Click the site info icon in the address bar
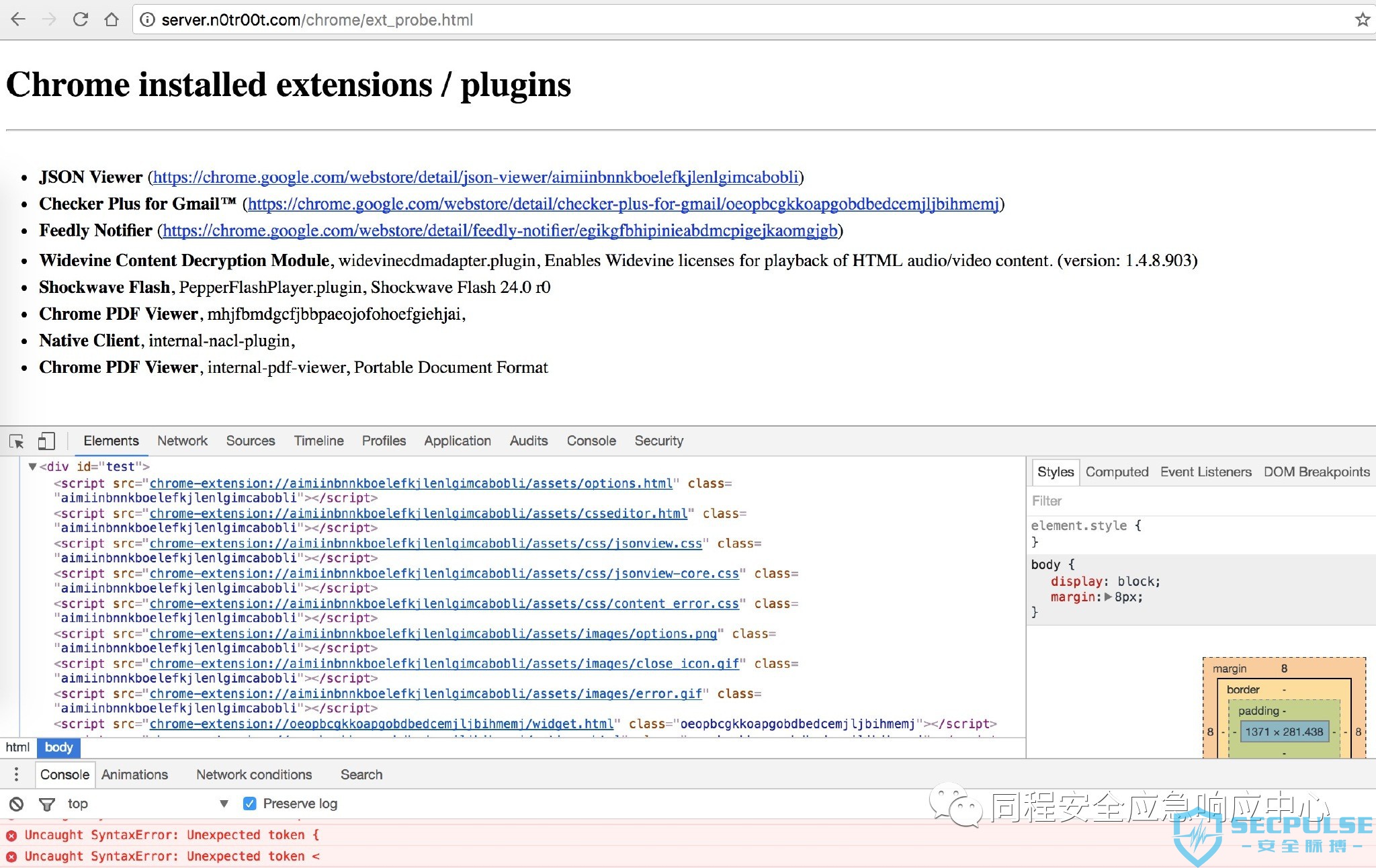Screen dimensions: 1376x868 pos(146,20)
